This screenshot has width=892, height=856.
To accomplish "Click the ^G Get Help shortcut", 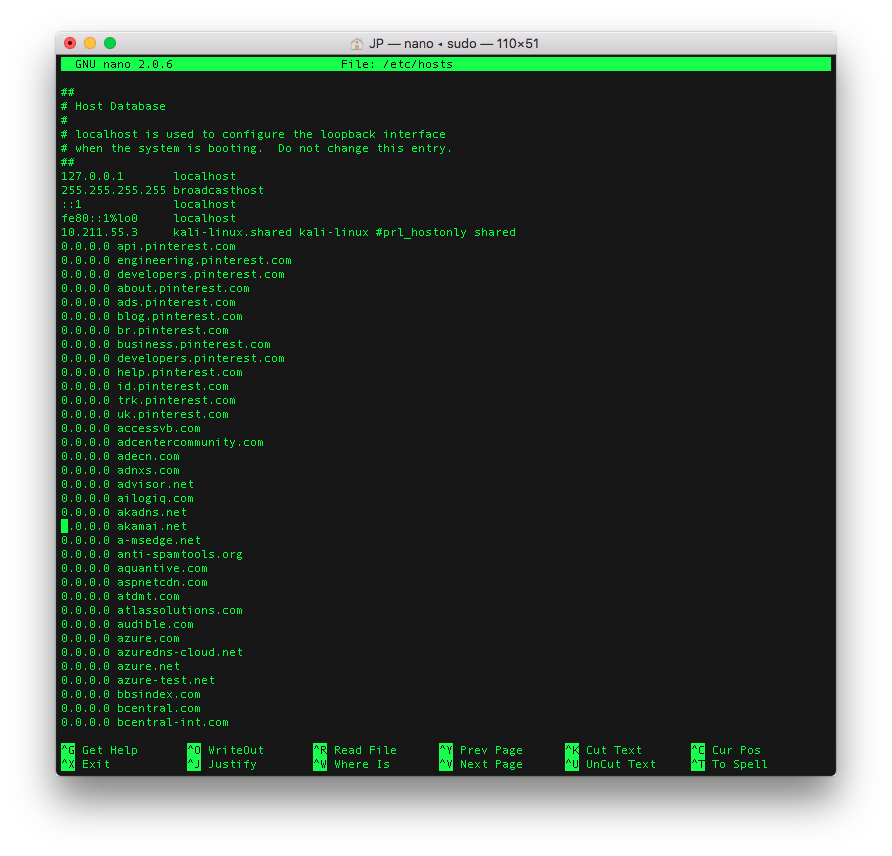I will (x=100, y=750).
